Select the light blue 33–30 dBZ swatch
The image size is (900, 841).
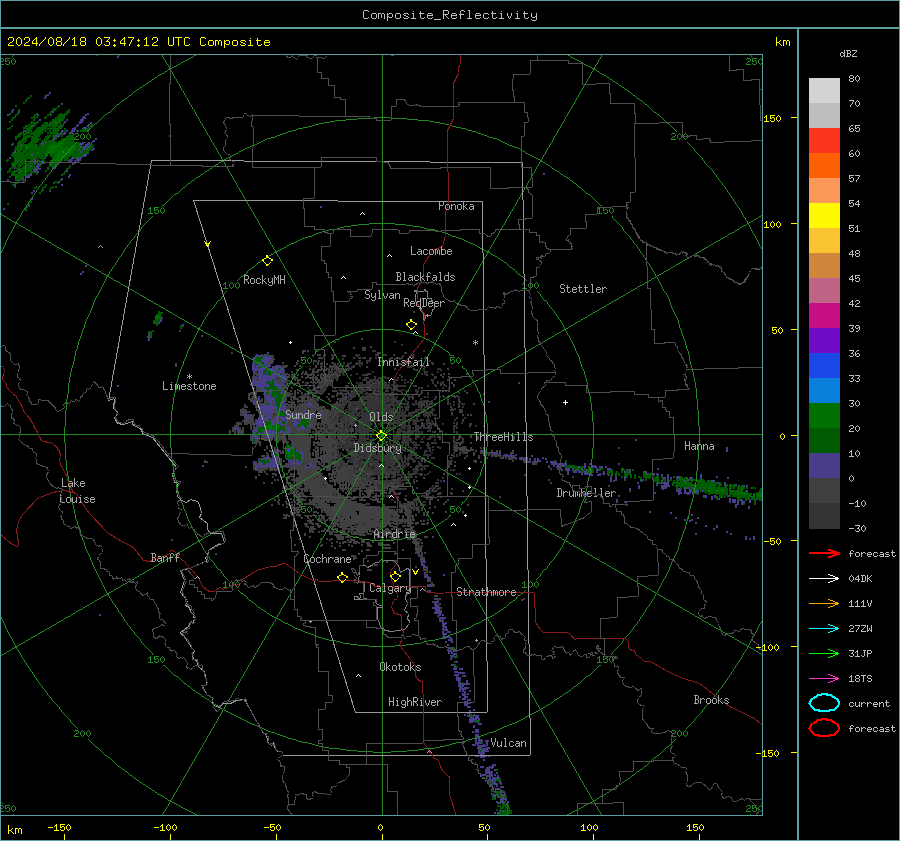[x=824, y=391]
